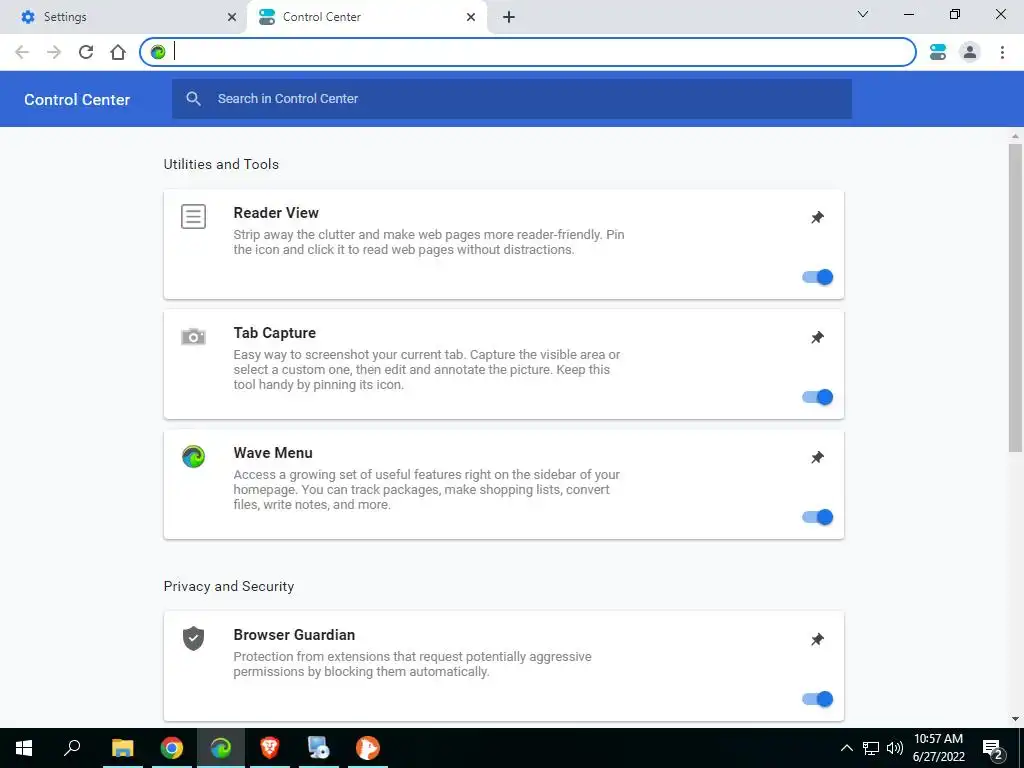This screenshot has width=1024, height=768.
Task: Open a new browser tab
Action: (x=509, y=17)
